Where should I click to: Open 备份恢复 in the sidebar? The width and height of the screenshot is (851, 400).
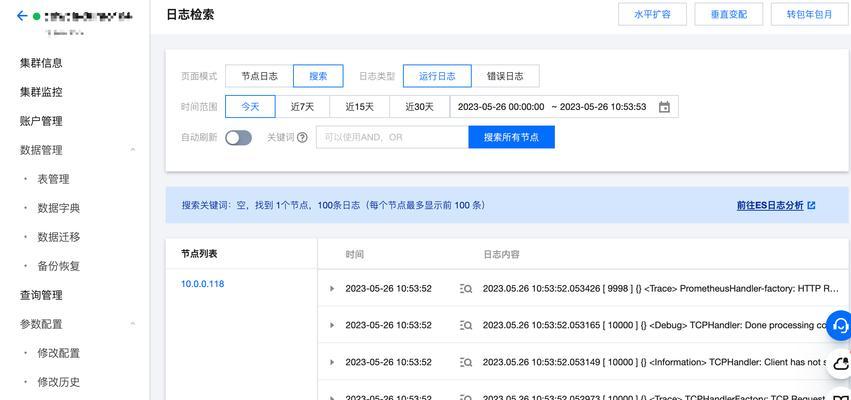[59, 266]
